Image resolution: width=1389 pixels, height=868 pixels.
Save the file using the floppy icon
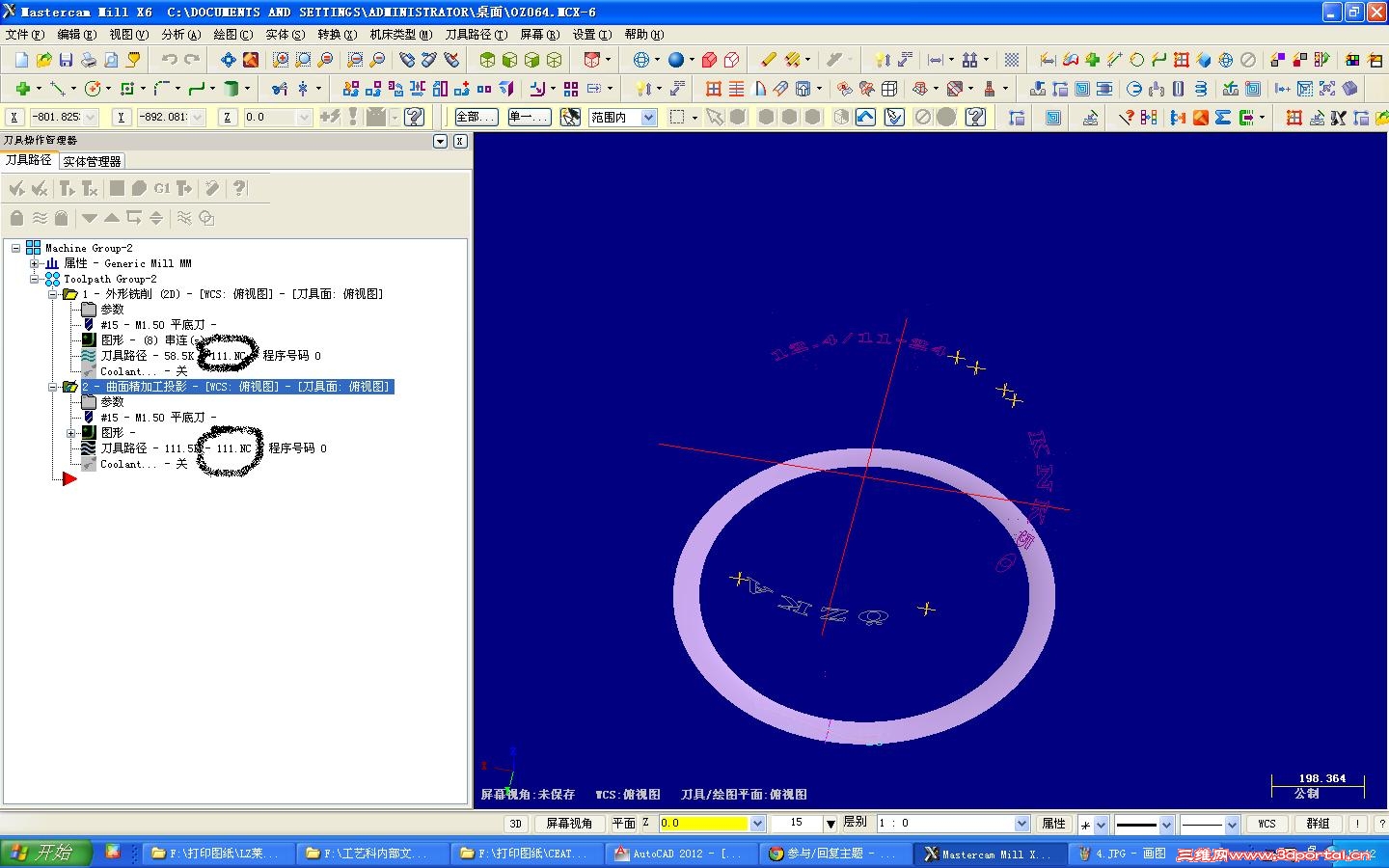tap(66, 60)
